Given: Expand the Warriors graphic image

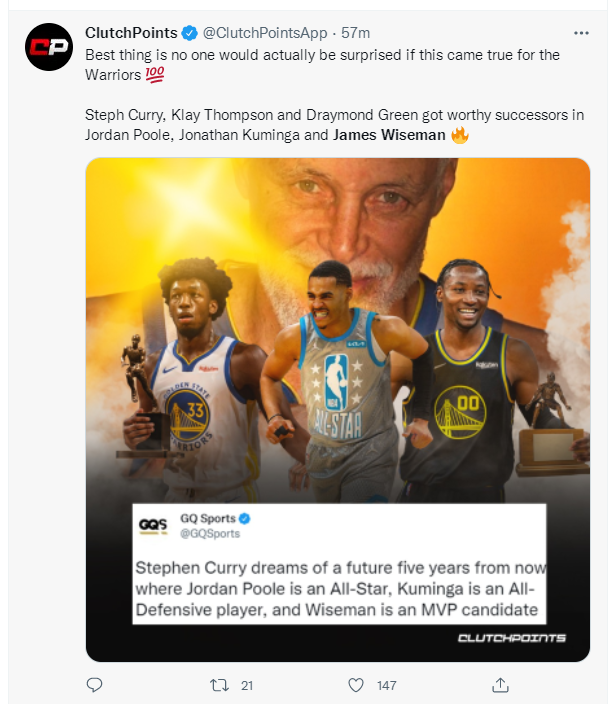Looking at the screenshot, I should [338, 409].
